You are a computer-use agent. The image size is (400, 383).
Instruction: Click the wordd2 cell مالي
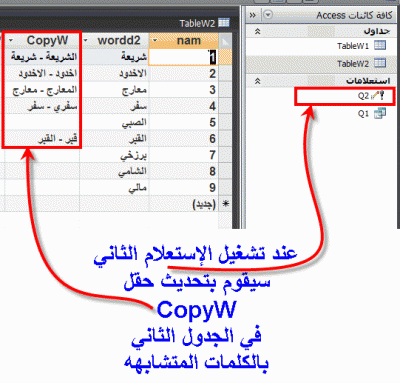point(115,188)
